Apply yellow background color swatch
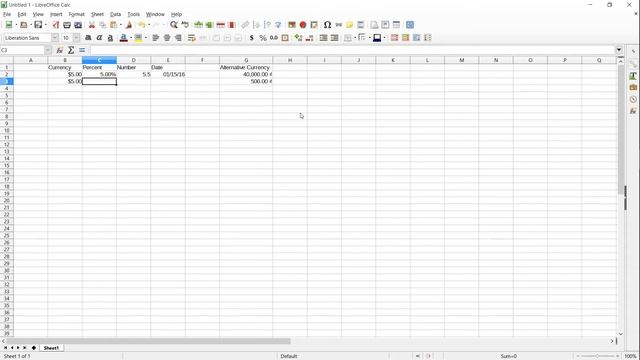 click(138, 38)
